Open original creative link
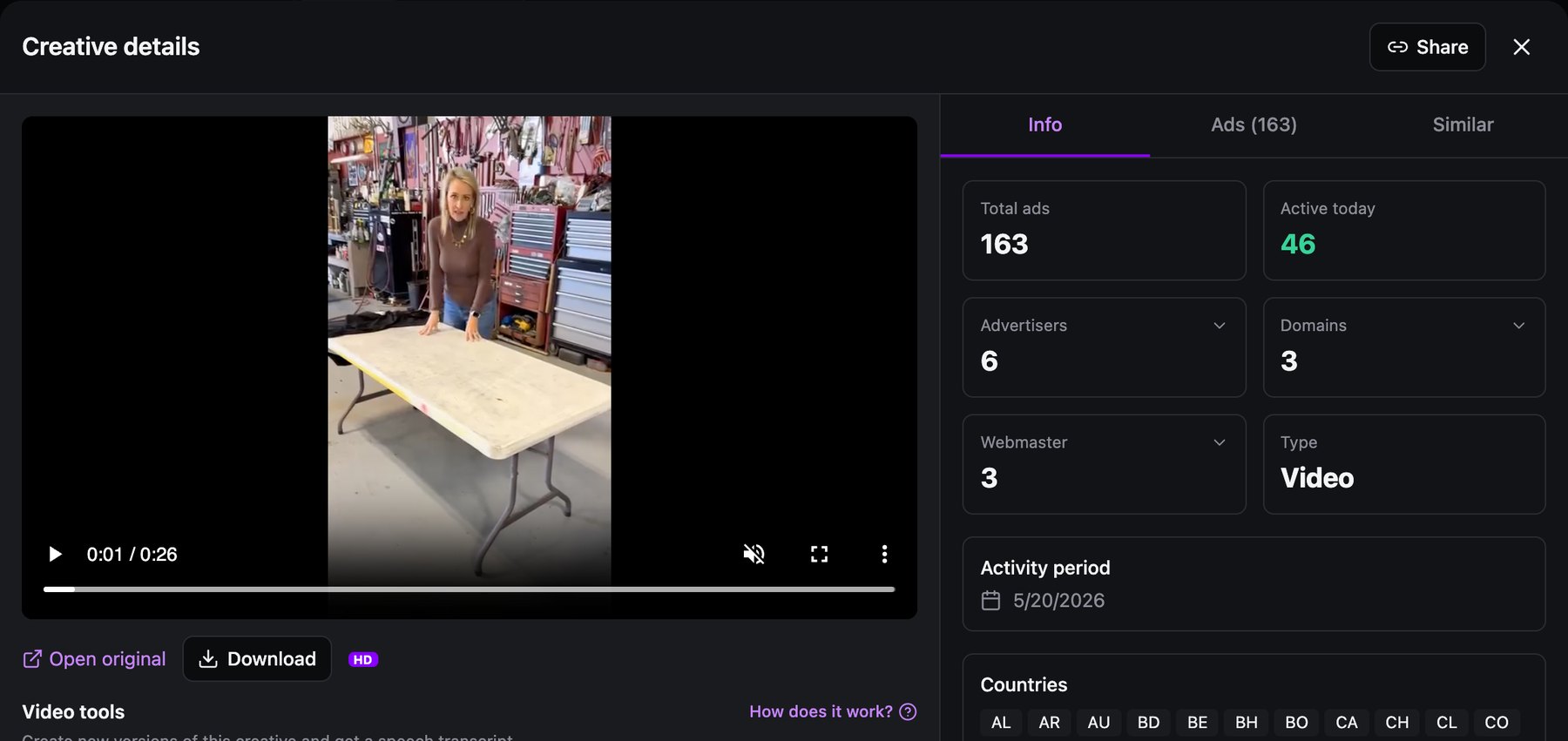Viewport: 1568px width, 741px height. [x=94, y=659]
